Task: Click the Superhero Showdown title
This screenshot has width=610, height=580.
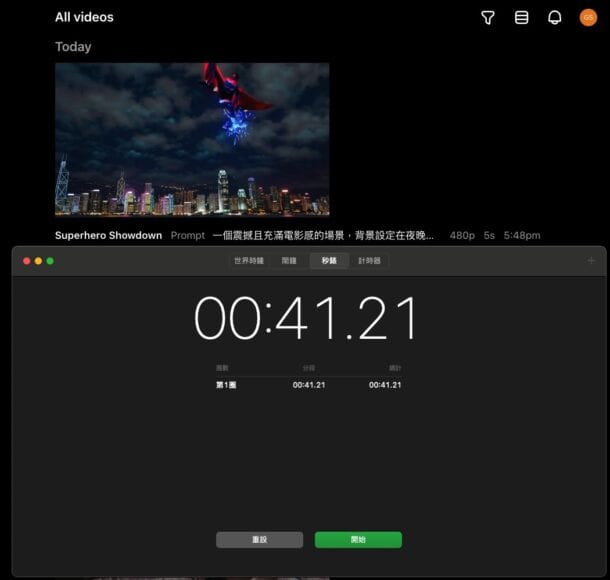Action: [108, 236]
